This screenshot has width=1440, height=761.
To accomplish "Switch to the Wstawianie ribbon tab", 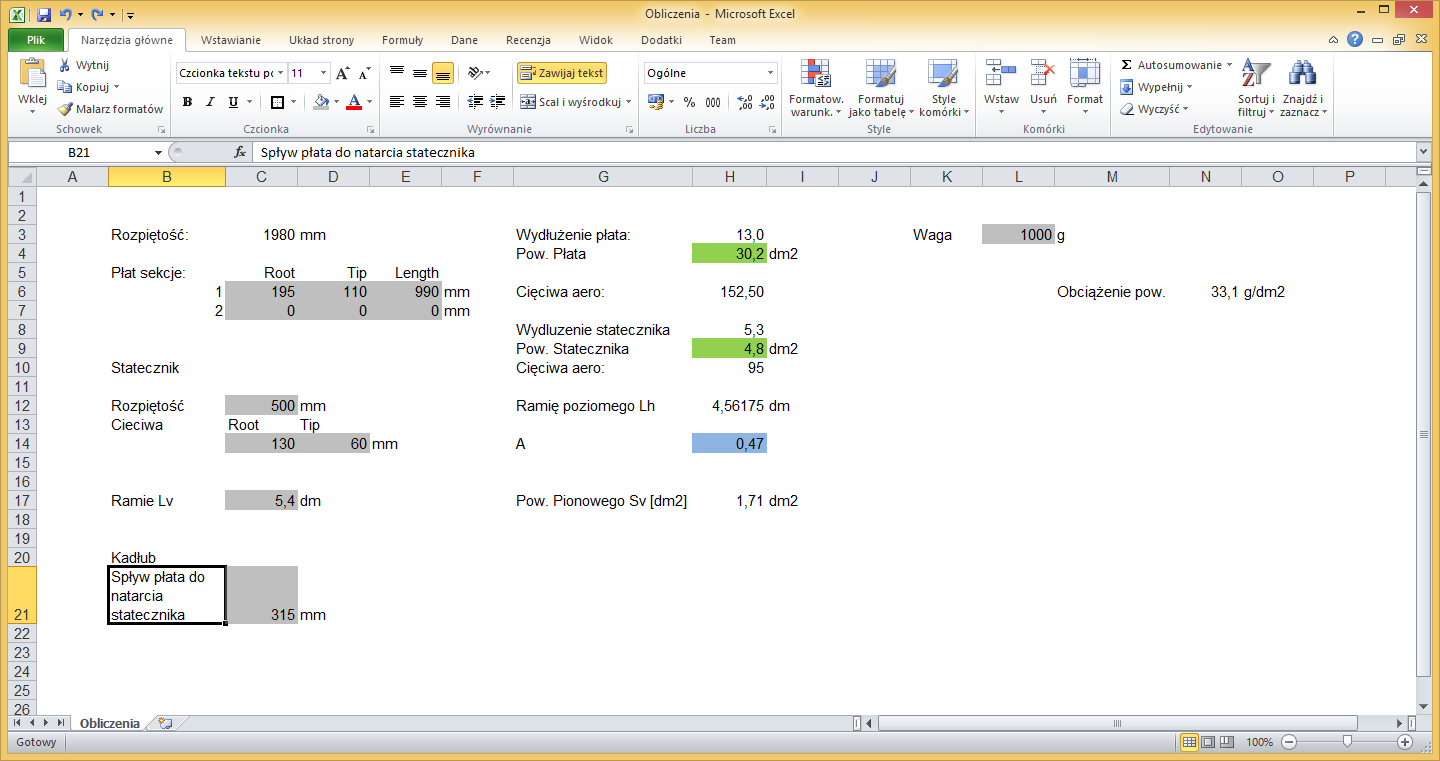I will (x=230, y=40).
